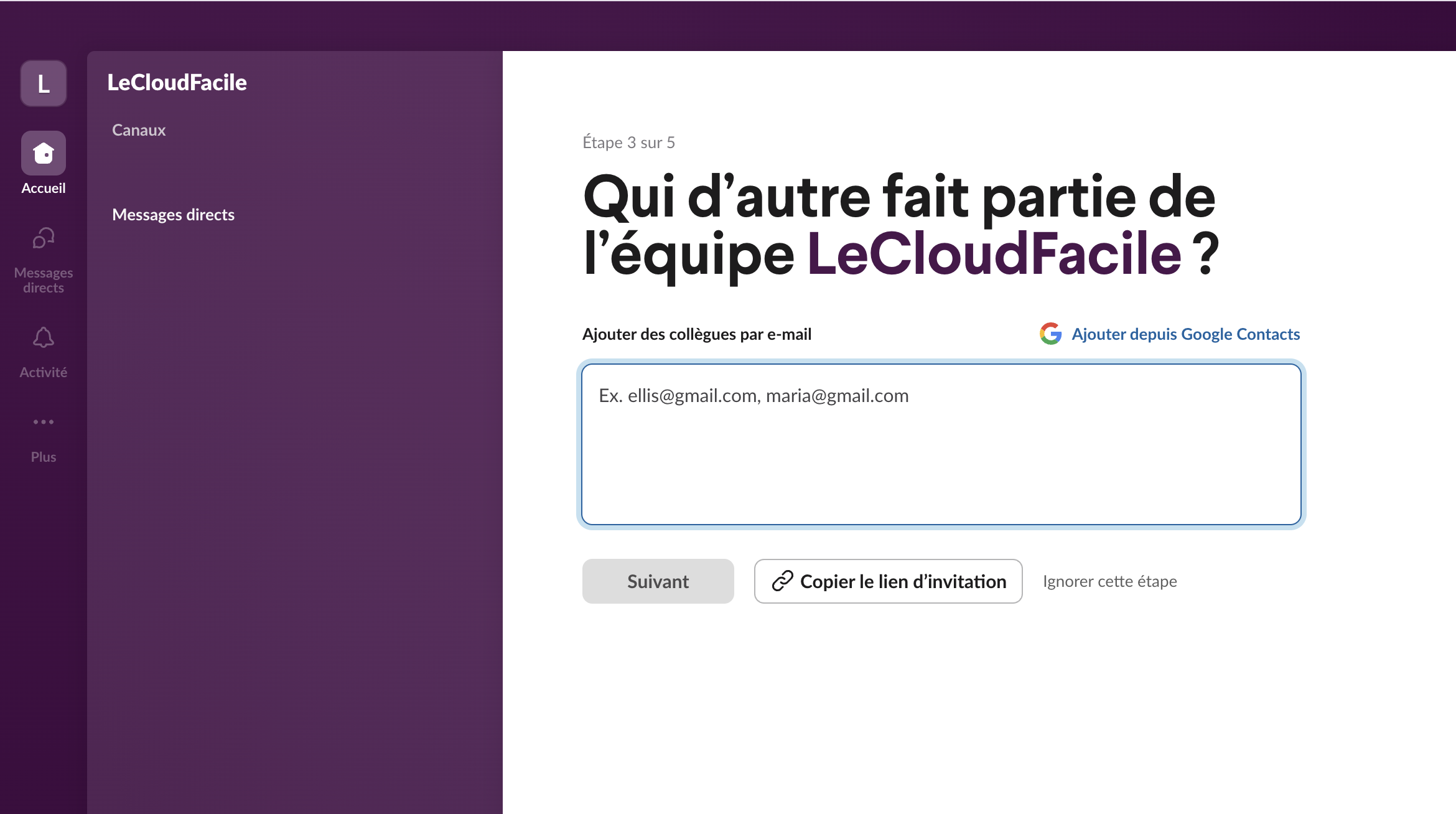The width and height of the screenshot is (1456, 814).
Task: Open the Accueil home icon
Action: pos(44,153)
